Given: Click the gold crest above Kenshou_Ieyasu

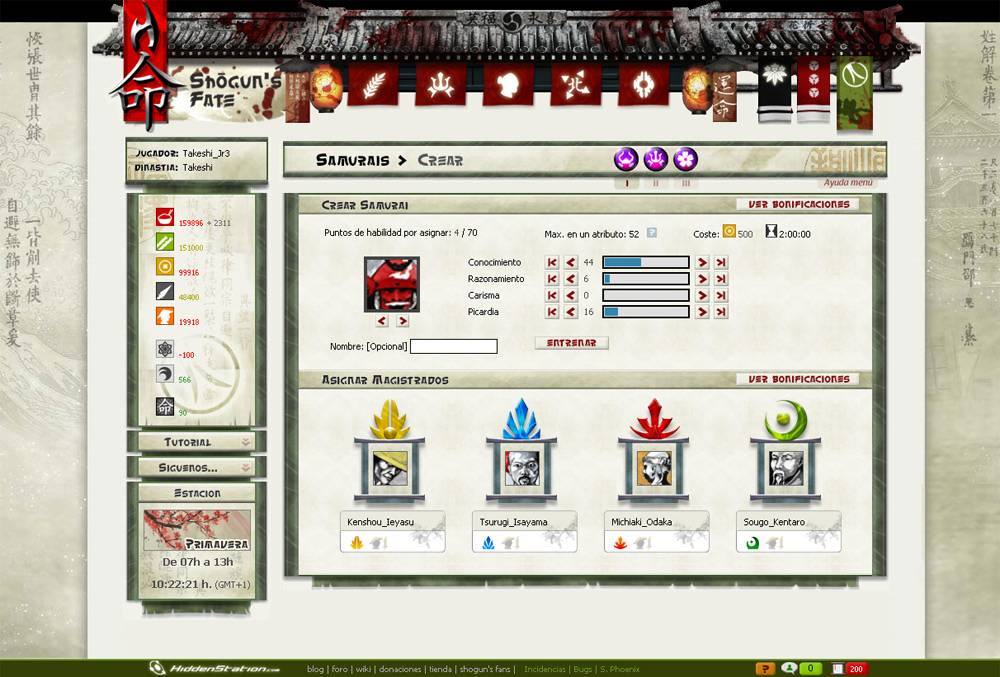Looking at the screenshot, I should click(x=390, y=419).
